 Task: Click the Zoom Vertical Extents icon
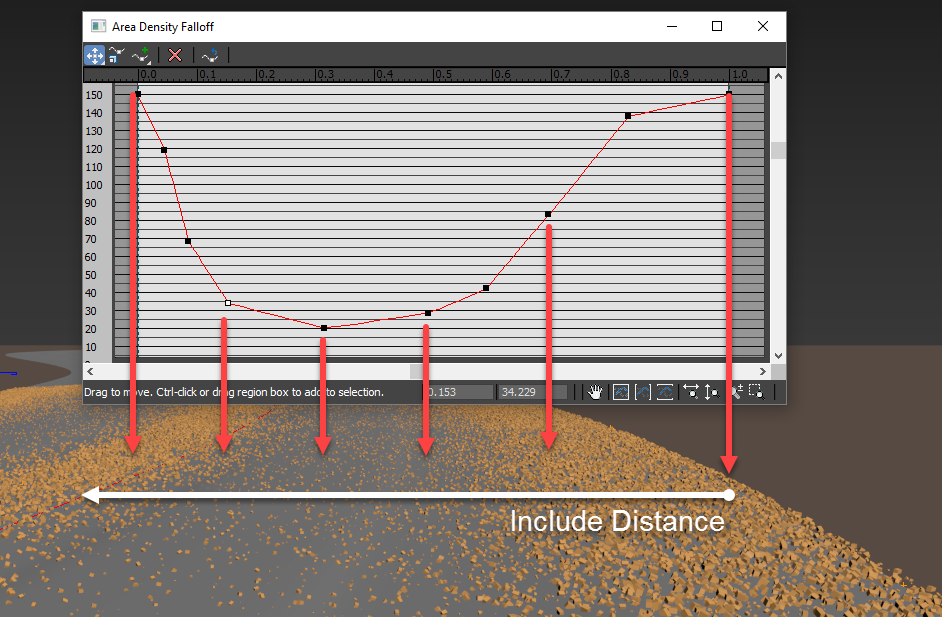pos(665,392)
